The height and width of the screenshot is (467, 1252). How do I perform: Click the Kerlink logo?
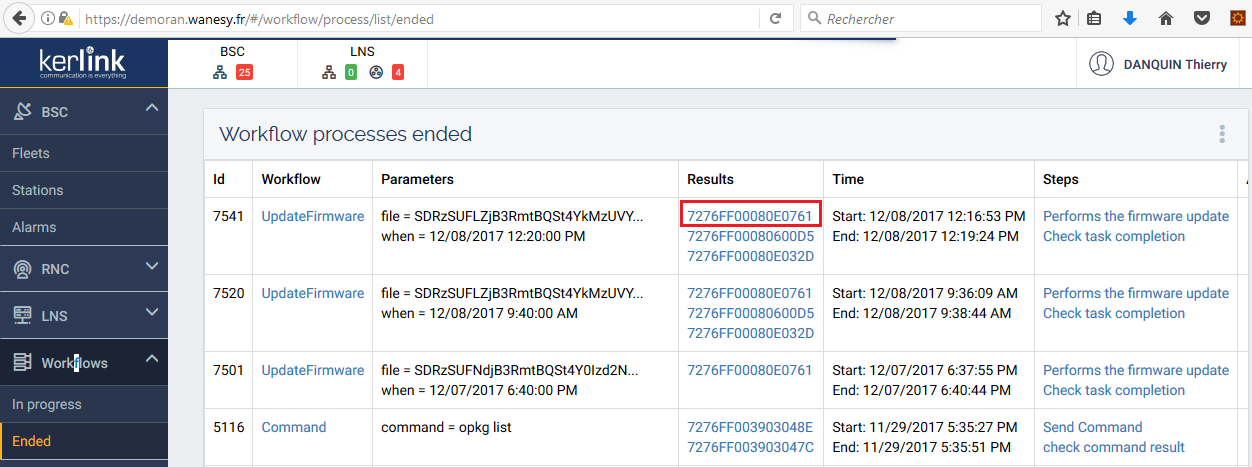pos(83,64)
